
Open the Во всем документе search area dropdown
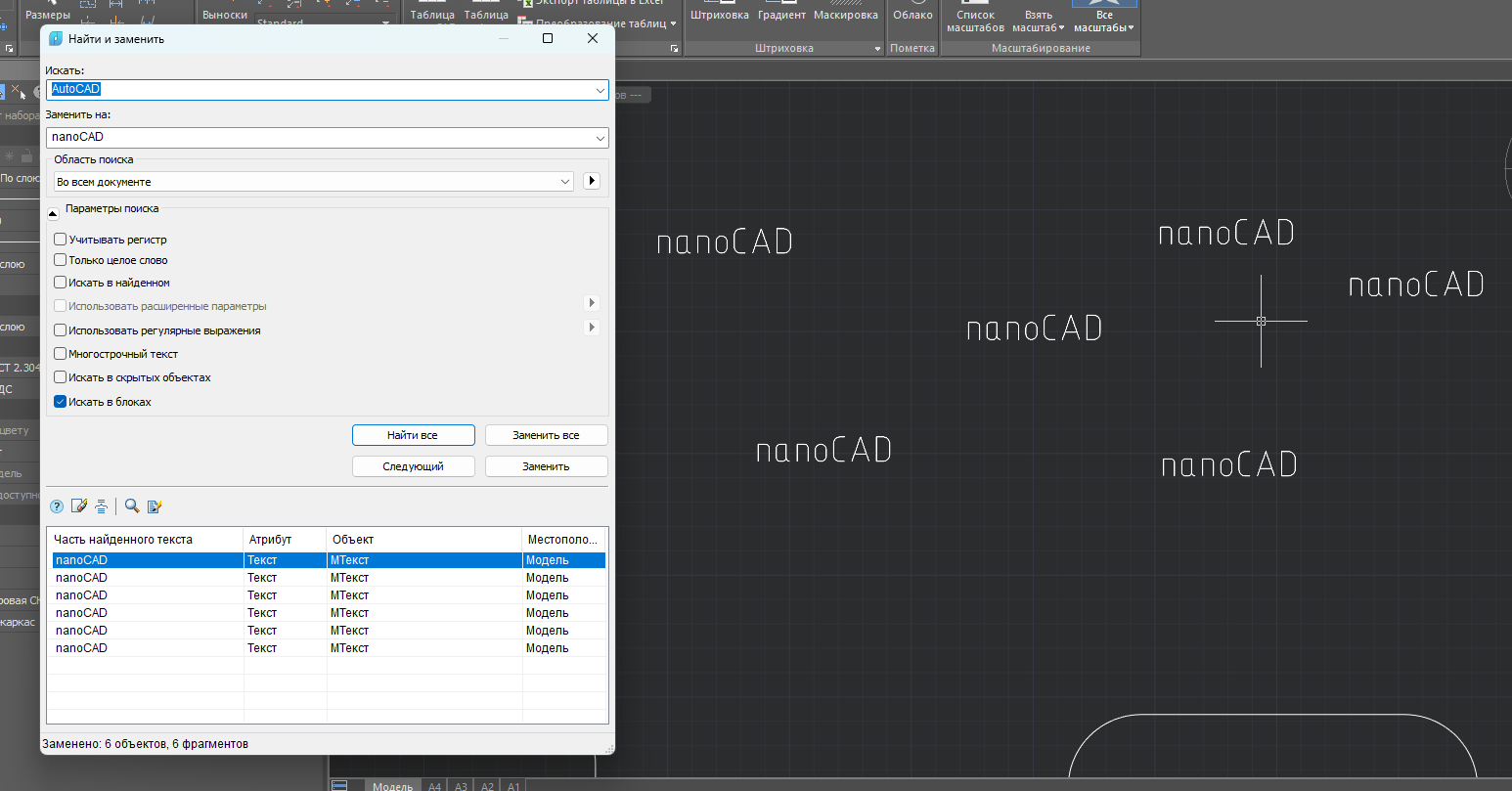[x=313, y=182]
